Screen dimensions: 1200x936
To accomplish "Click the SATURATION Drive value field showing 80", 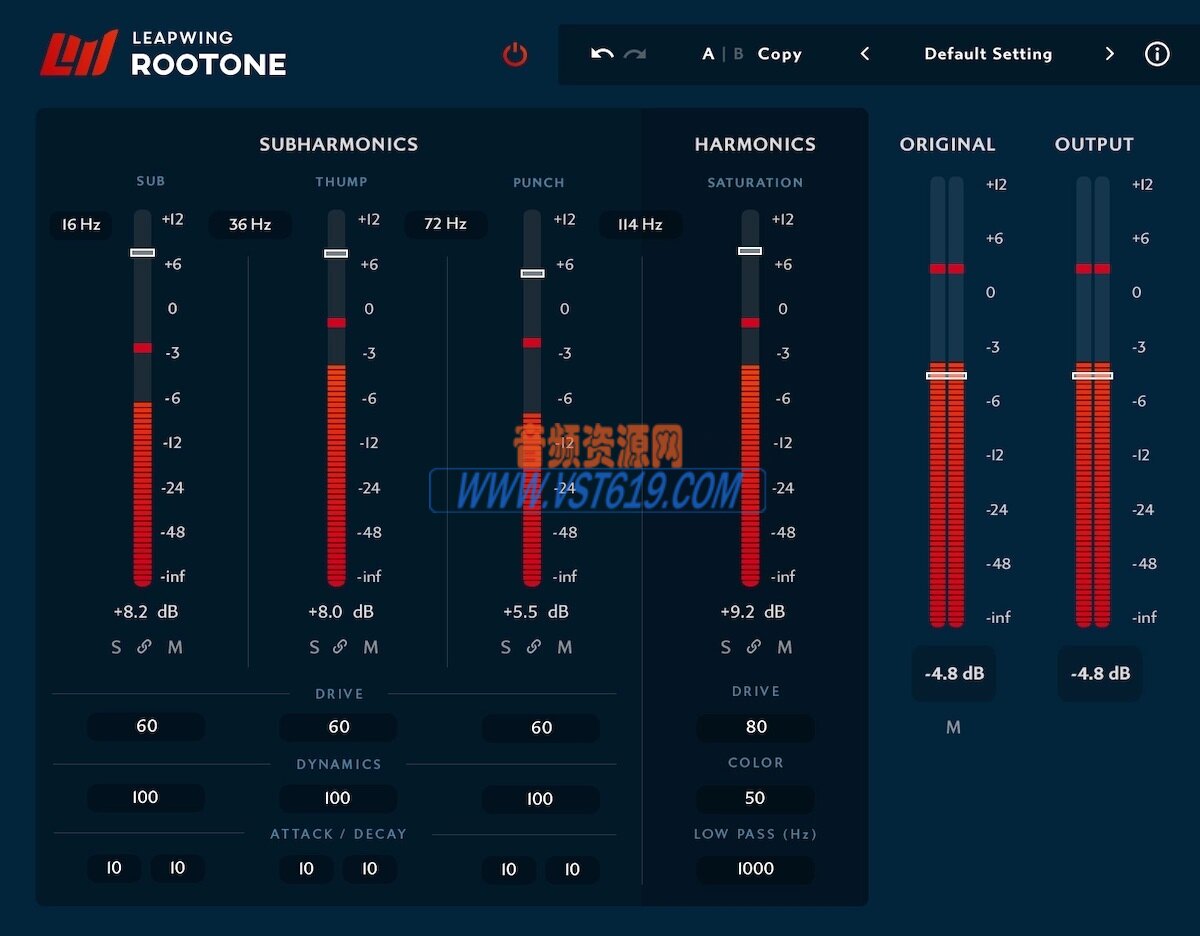I will [755, 727].
